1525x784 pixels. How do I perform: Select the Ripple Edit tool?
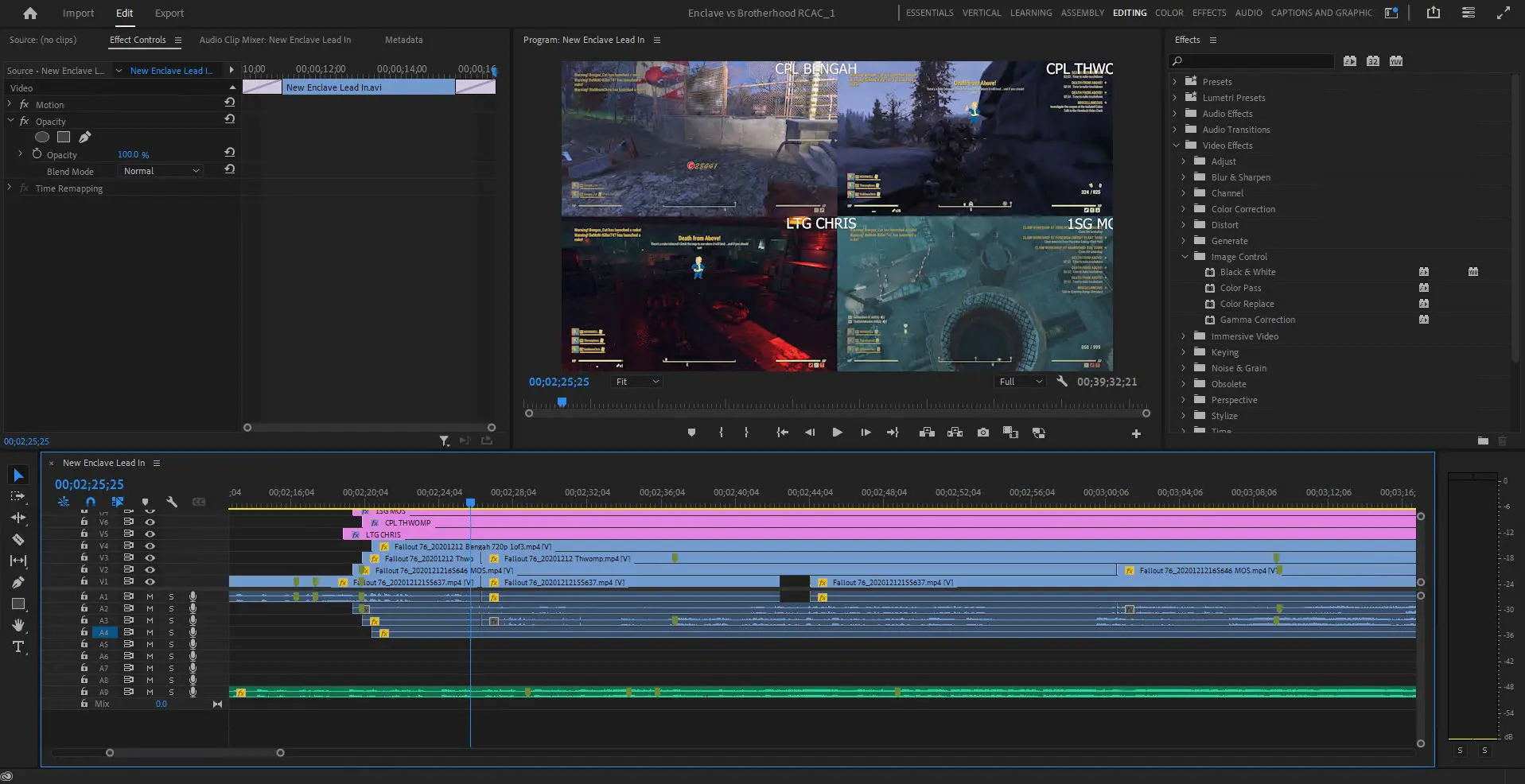point(18,518)
